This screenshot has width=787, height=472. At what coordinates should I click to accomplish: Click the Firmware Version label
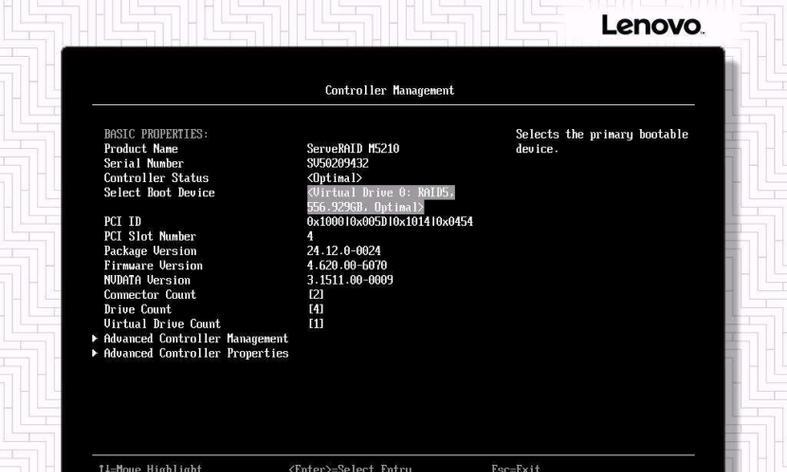(x=153, y=266)
